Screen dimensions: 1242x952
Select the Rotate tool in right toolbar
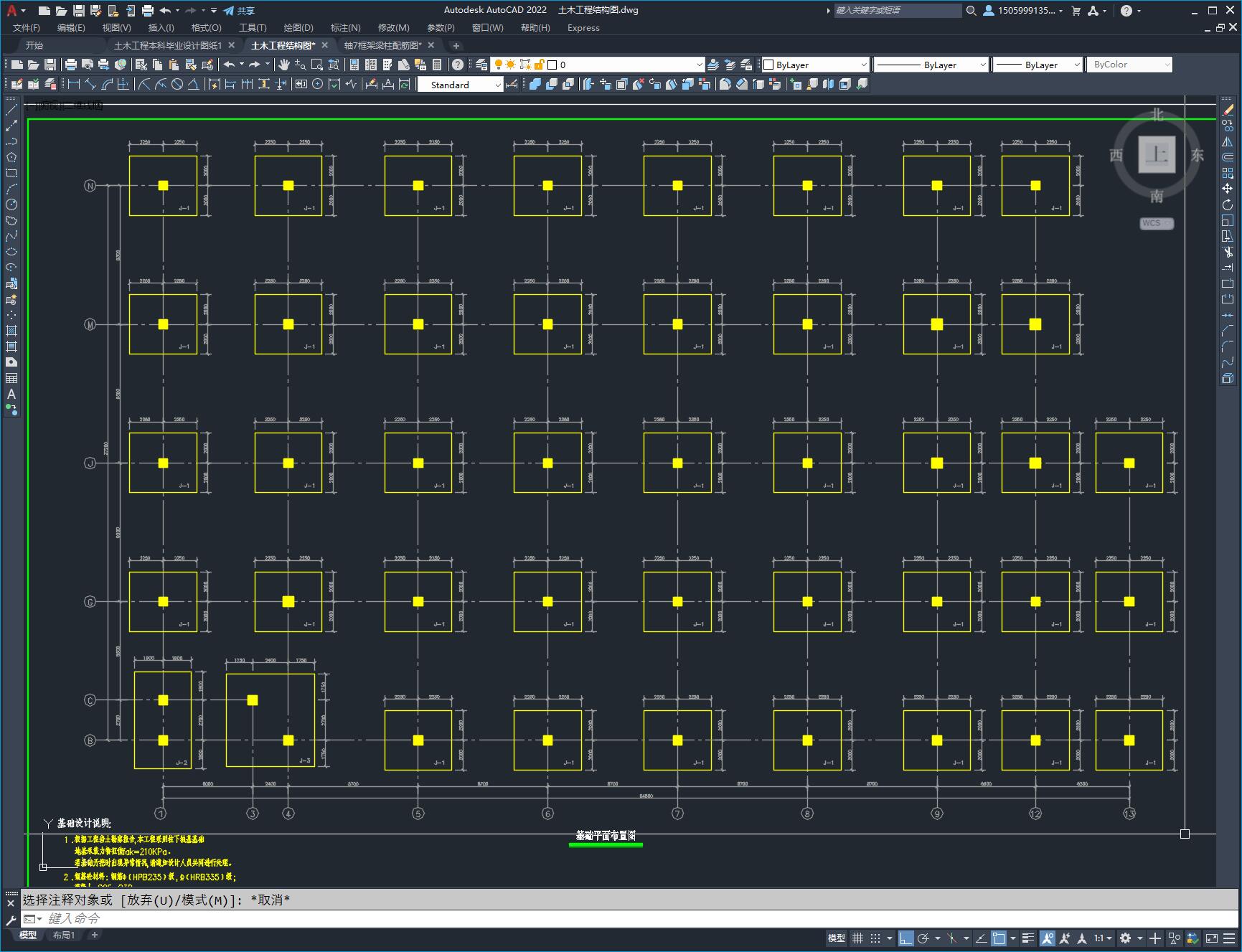coord(1228,204)
